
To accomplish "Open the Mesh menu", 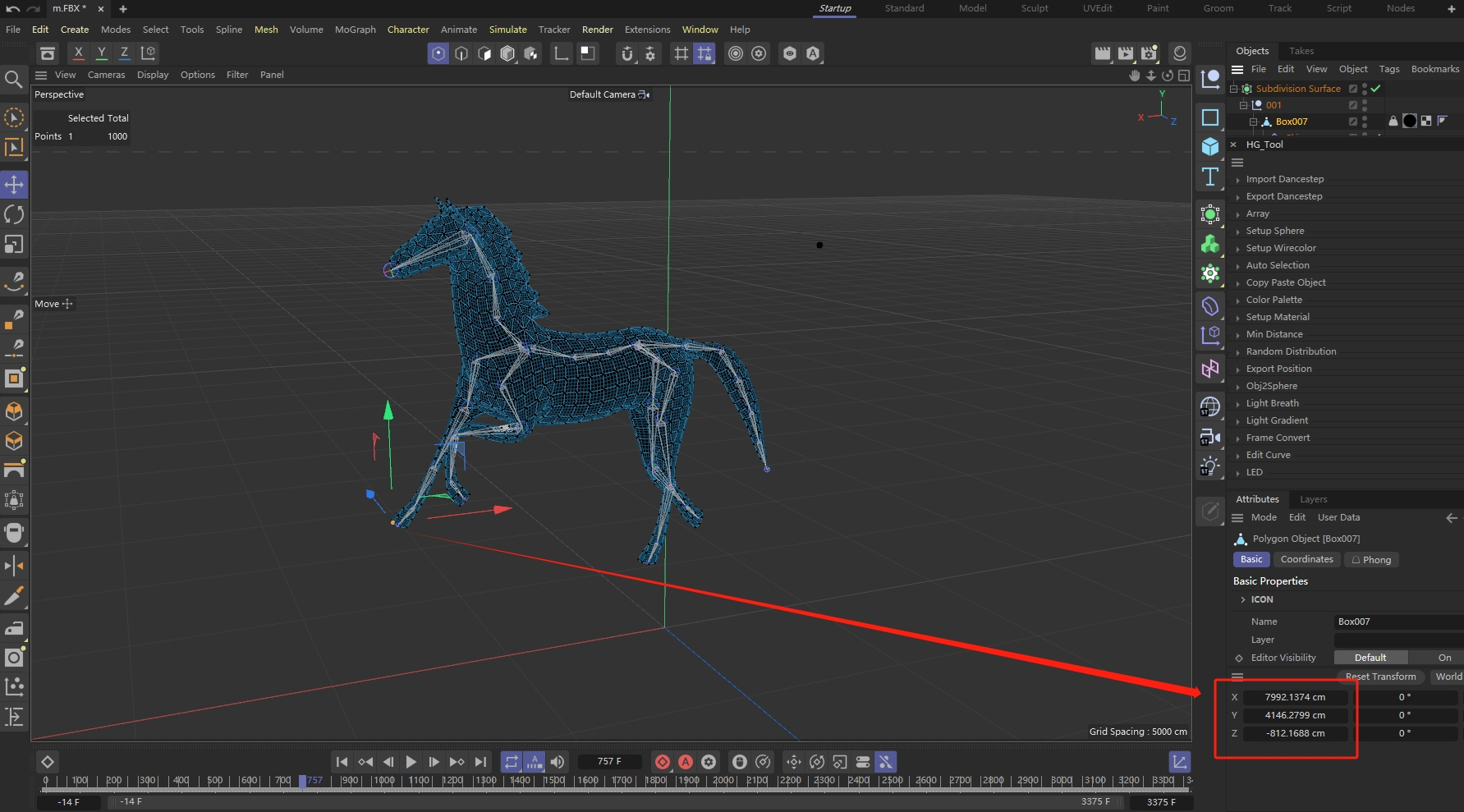I will 266,30.
